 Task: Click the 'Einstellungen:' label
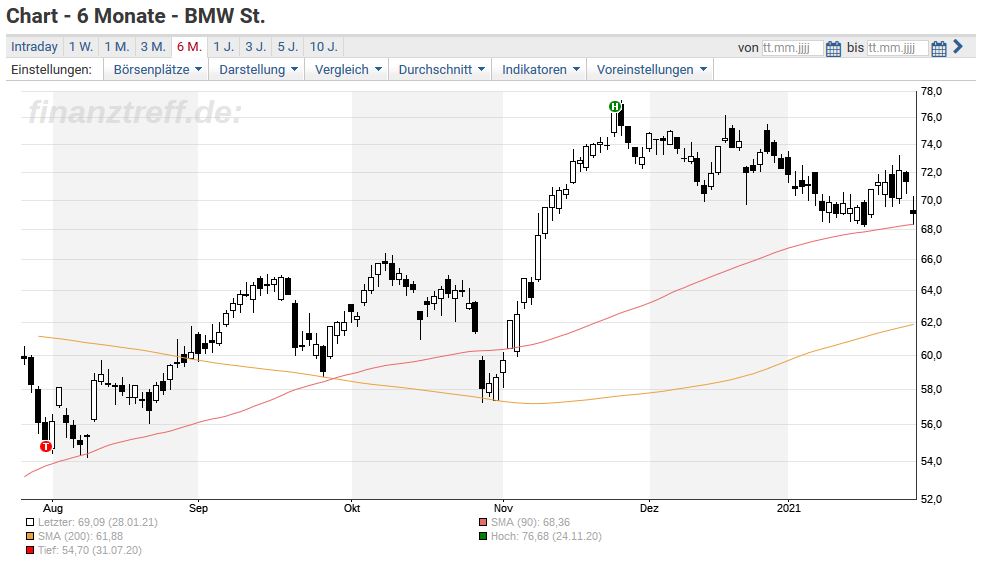click(51, 70)
